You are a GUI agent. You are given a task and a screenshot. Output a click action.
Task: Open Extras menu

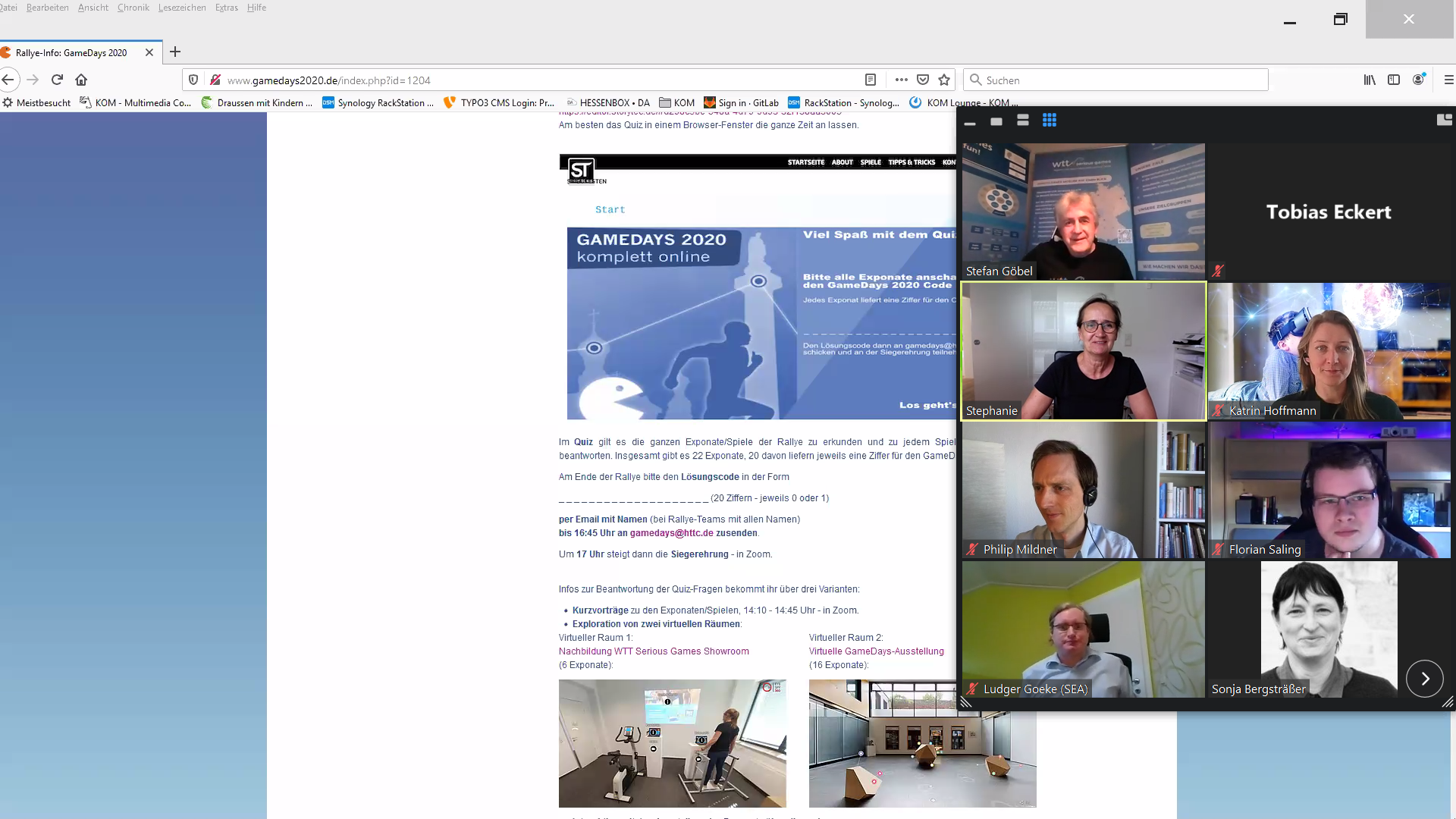pos(226,8)
